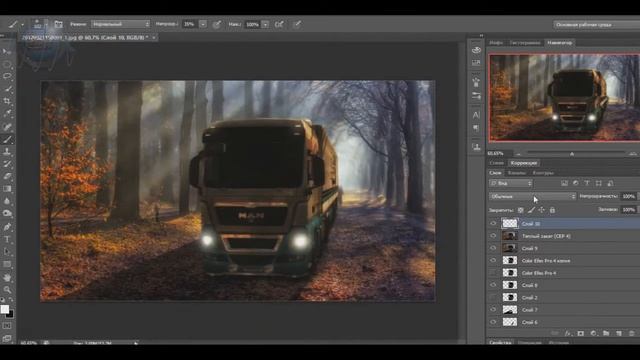Screen dimensions: 640x360
Task: Create new adjustment layer icon
Action: [x=593, y=333]
